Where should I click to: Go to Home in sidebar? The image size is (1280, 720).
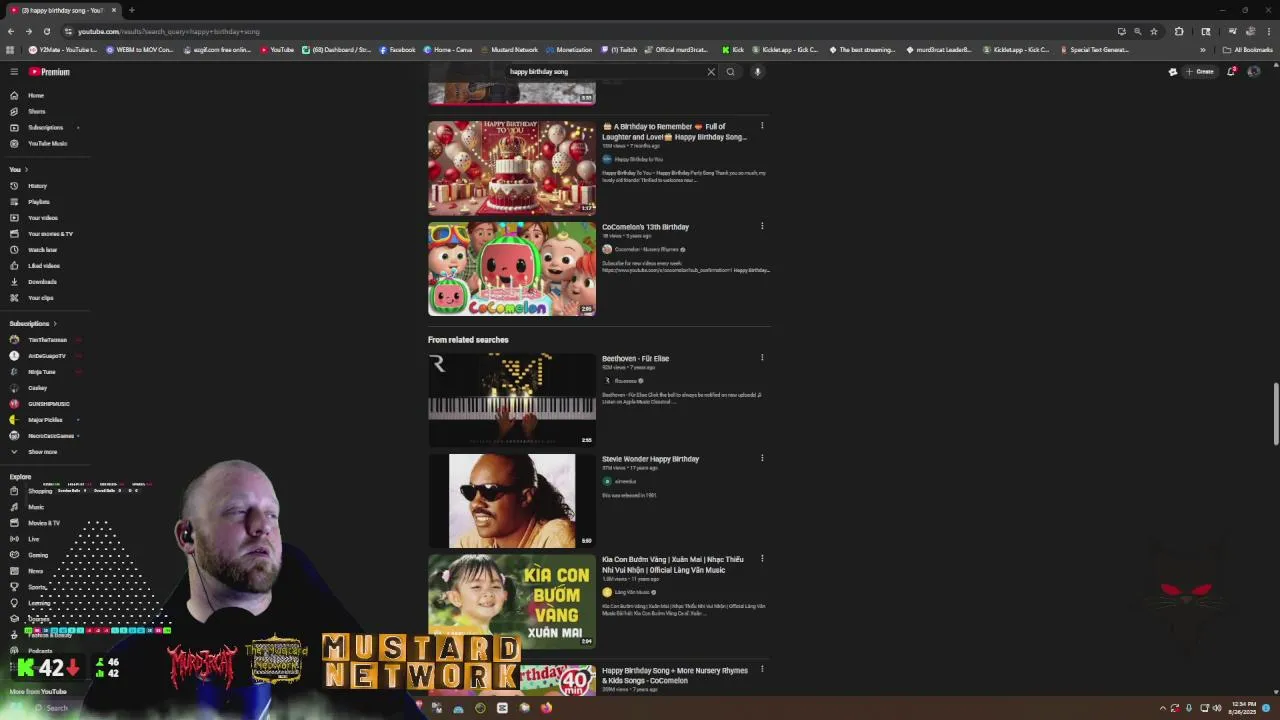(x=35, y=95)
